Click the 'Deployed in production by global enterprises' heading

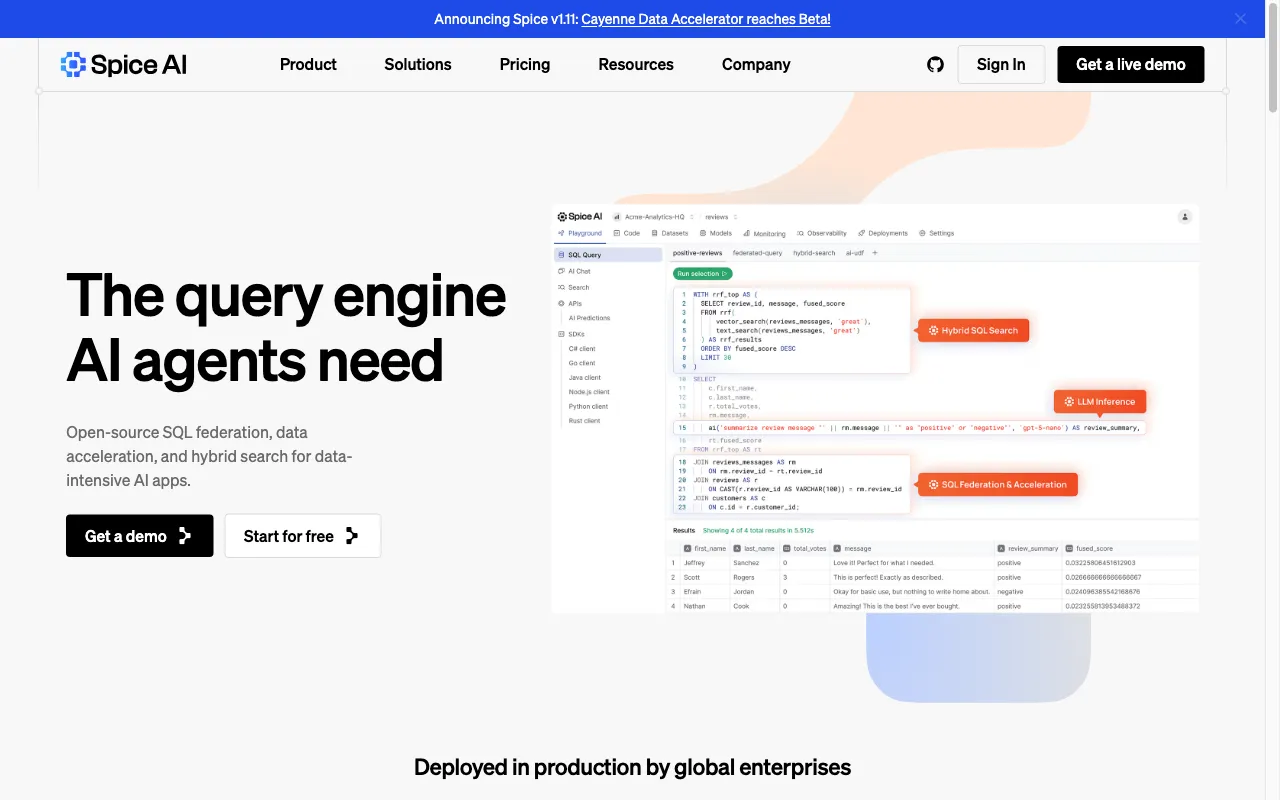(632, 767)
